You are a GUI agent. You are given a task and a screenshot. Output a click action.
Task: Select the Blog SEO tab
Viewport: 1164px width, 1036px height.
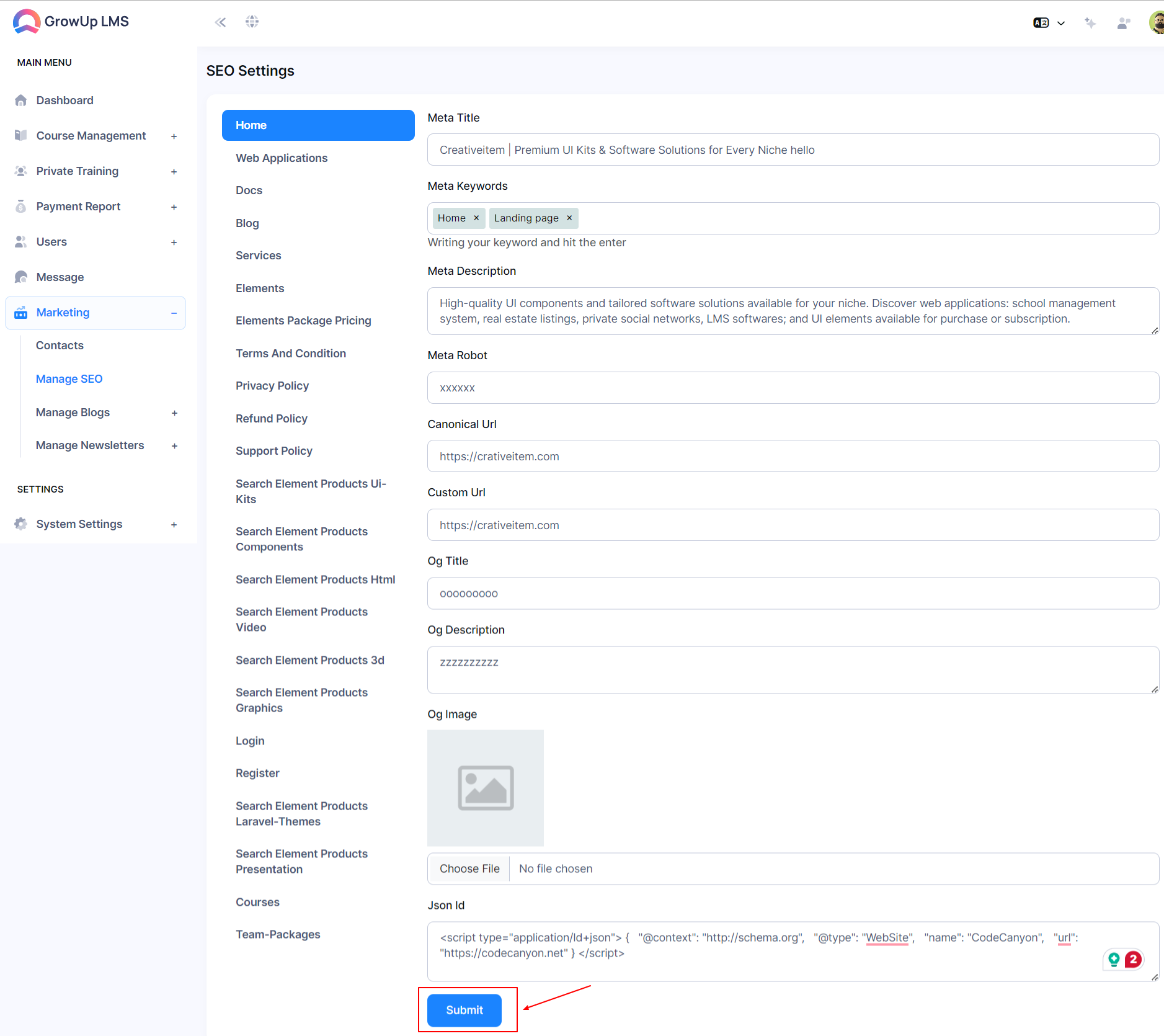(x=247, y=223)
